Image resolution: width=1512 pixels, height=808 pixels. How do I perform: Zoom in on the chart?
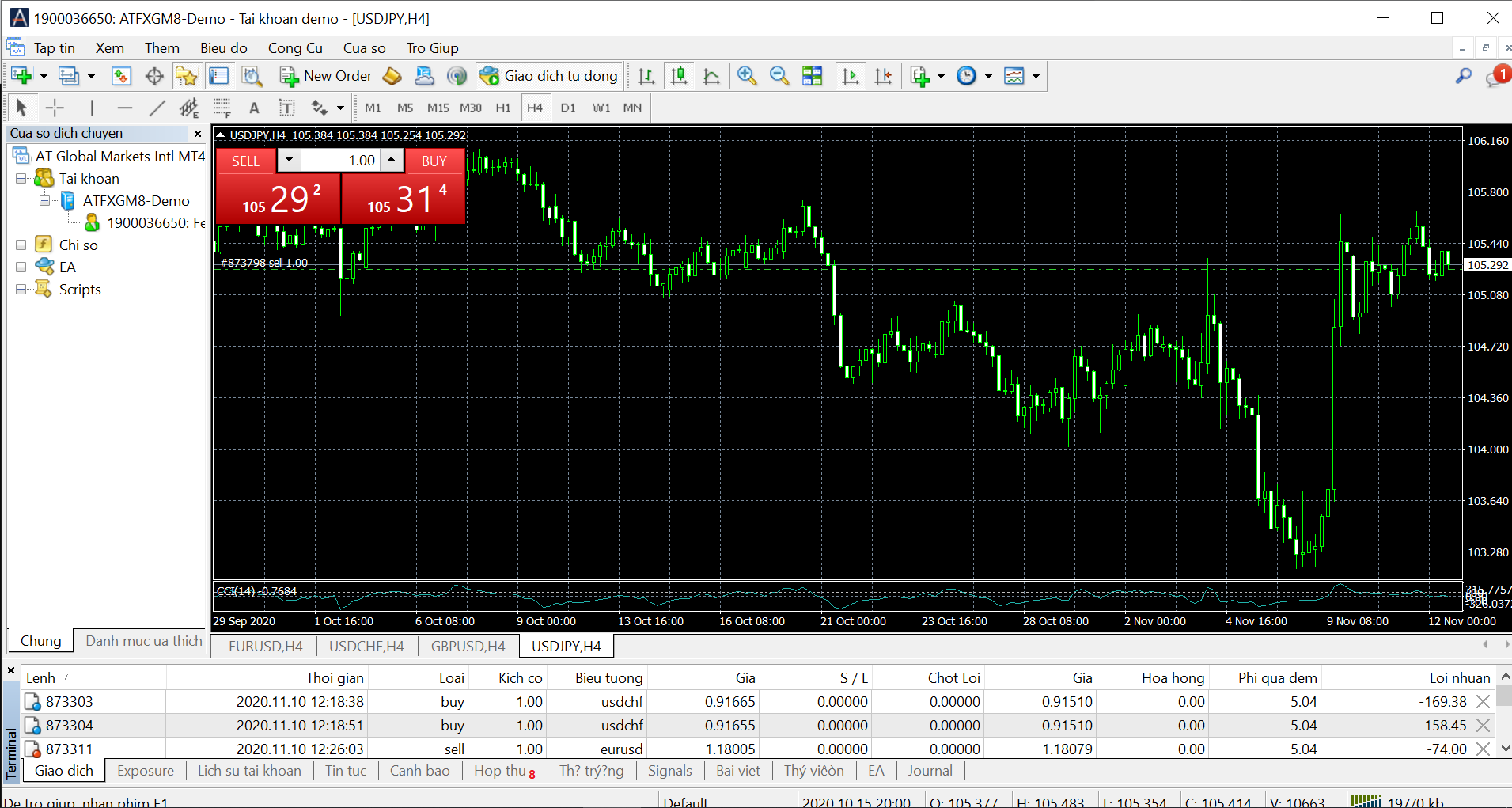point(746,76)
